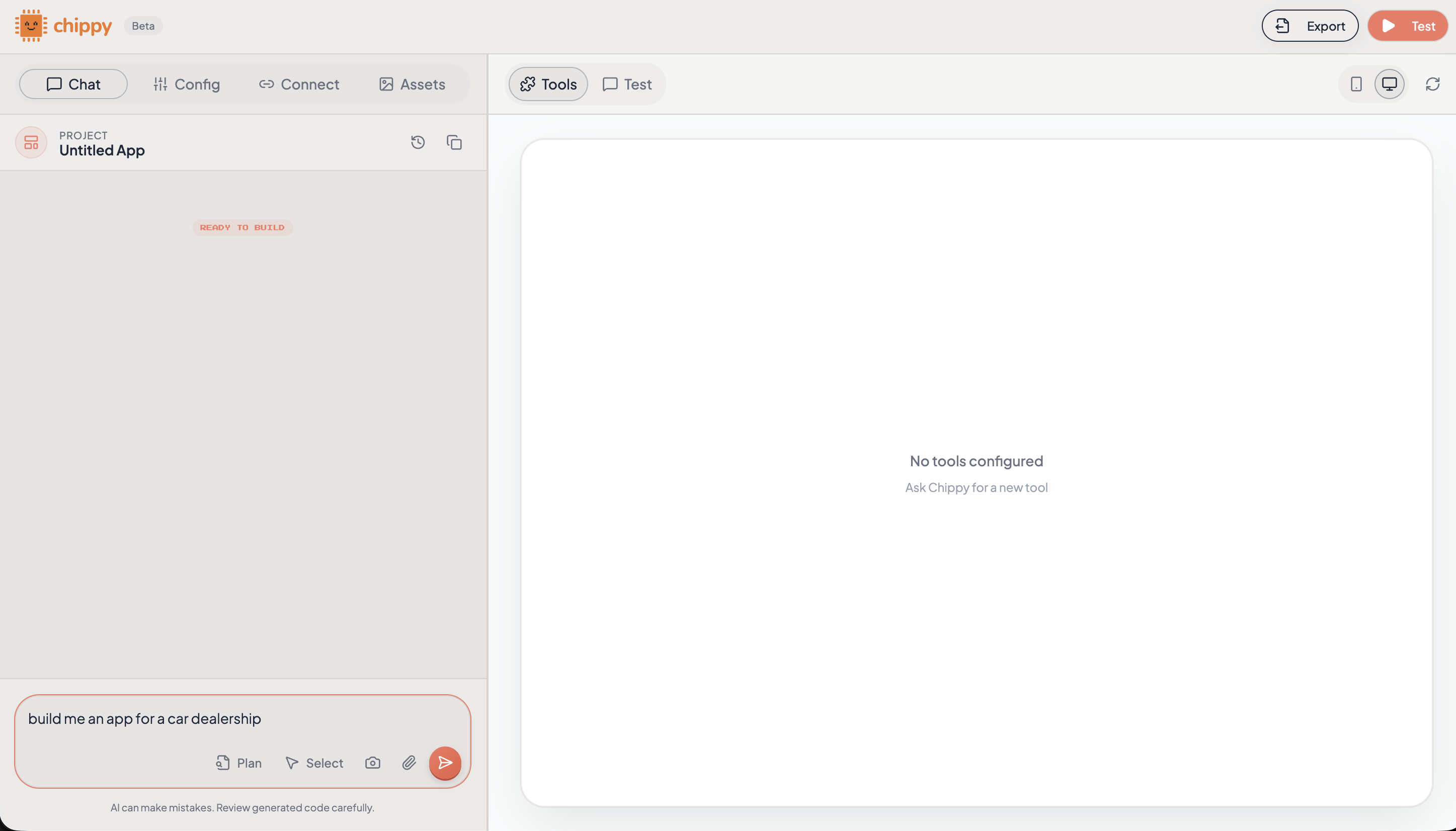This screenshot has width=1456, height=831.
Task: Click 'Ask Chippy for a new tool' text
Action: (x=976, y=487)
